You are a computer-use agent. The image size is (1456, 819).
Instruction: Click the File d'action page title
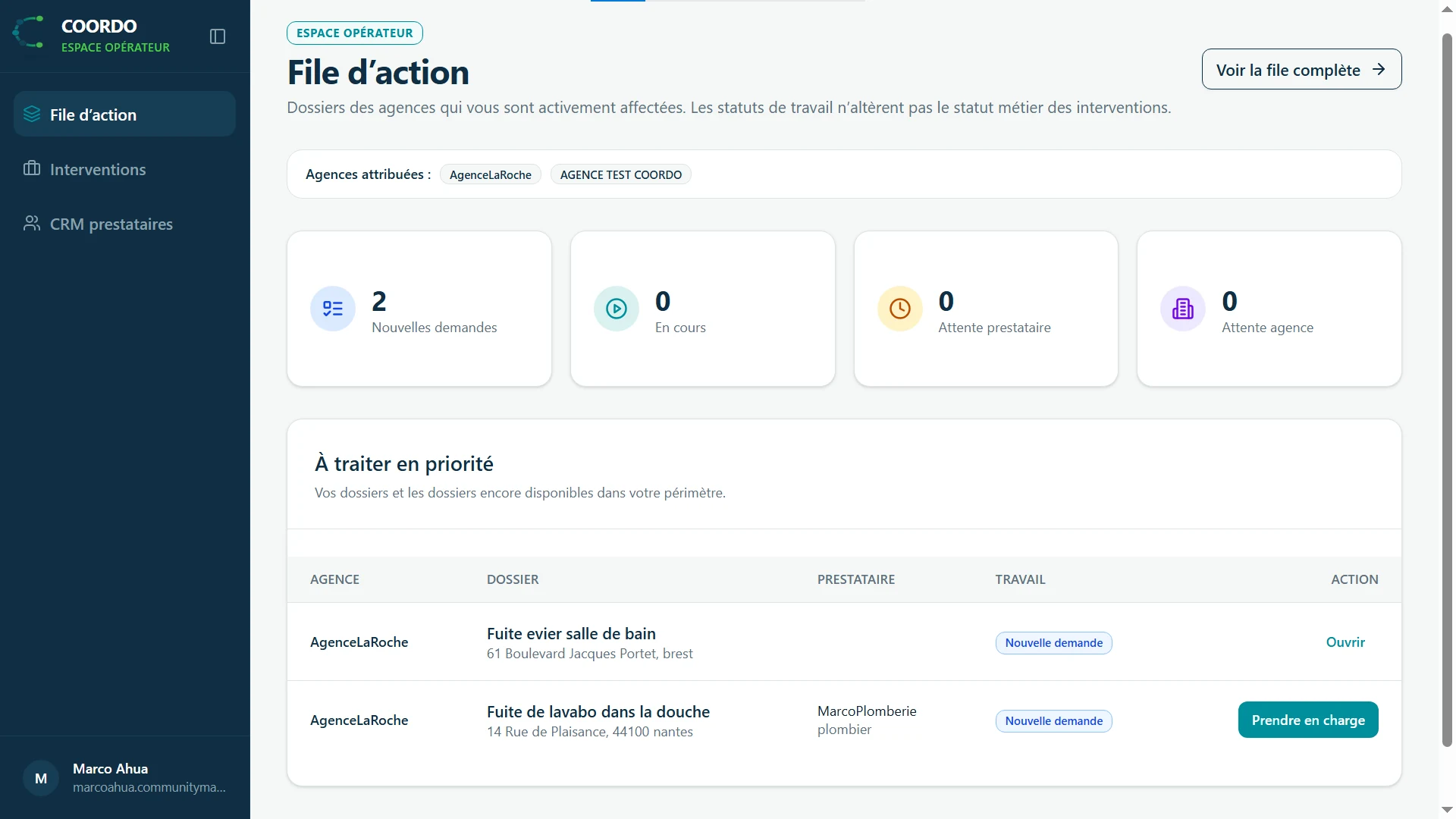click(x=378, y=73)
